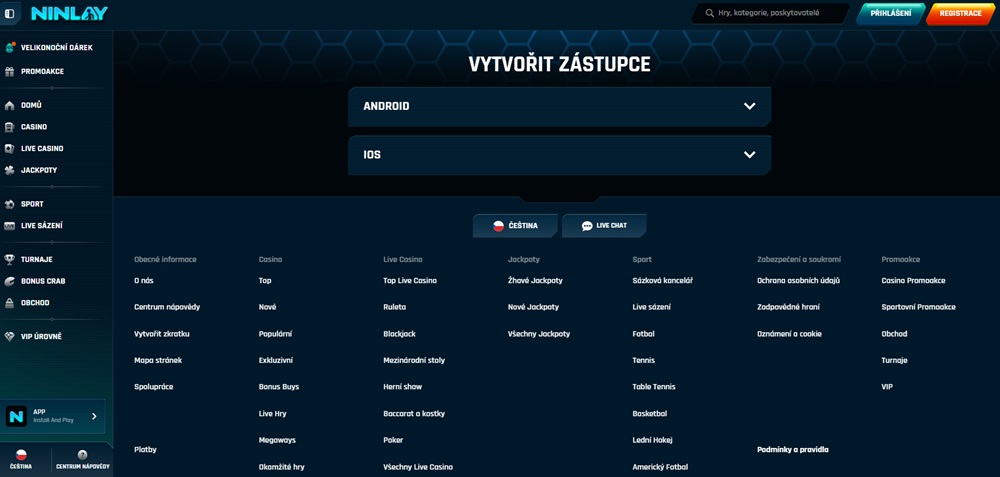Open Blackjack footer link
Viewport: 1000px width, 477px height.
click(x=399, y=334)
